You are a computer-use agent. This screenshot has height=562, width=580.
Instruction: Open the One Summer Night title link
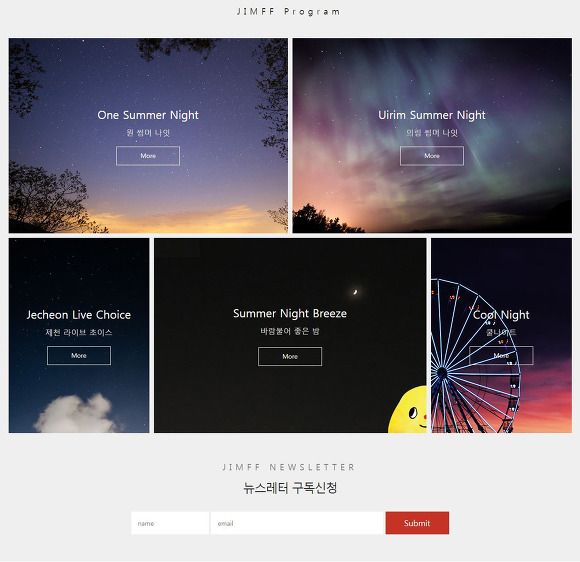[x=148, y=115]
